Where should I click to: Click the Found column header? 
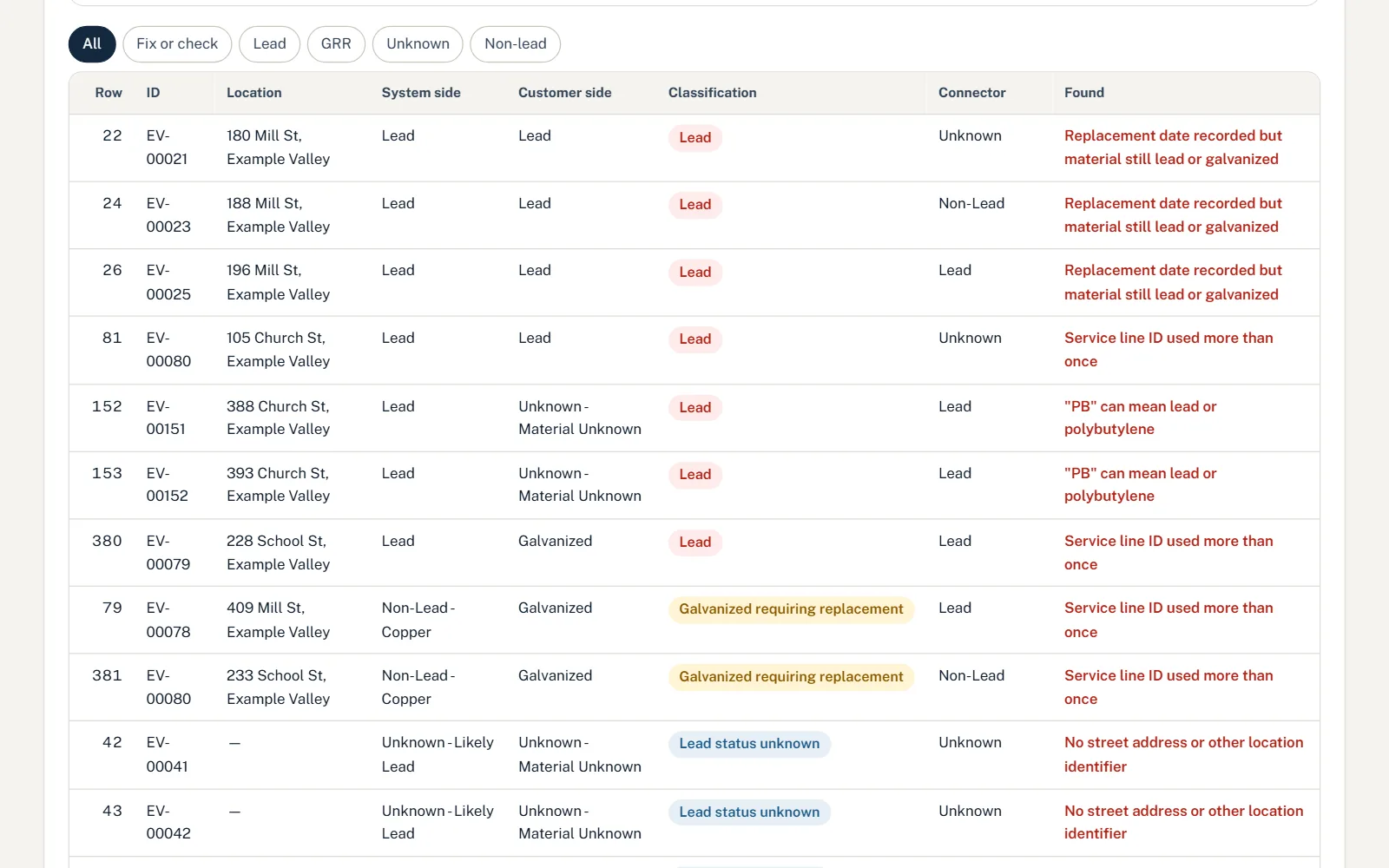click(1084, 93)
